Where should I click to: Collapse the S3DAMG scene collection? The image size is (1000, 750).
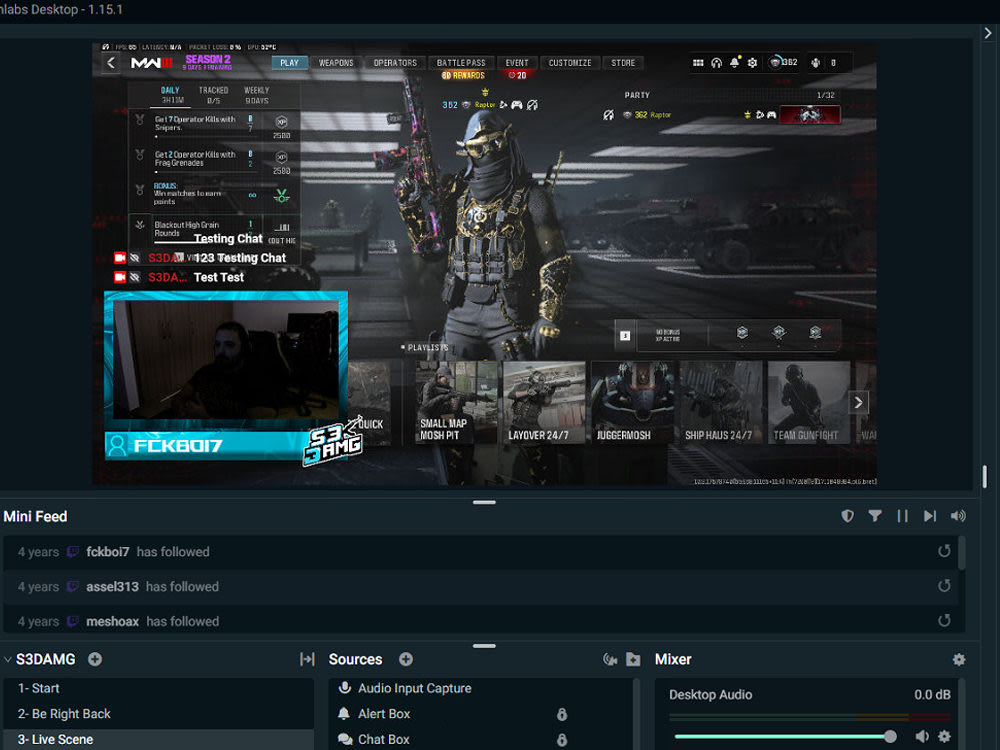[x=8, y=659]
